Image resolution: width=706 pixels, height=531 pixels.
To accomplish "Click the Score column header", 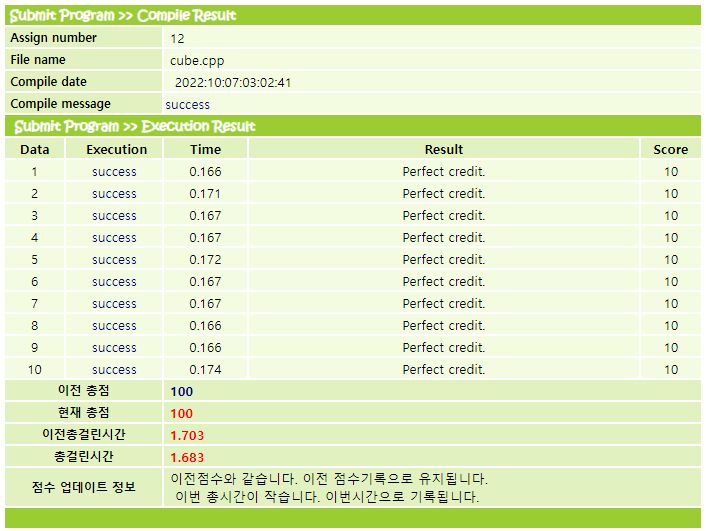I will 670,150.
